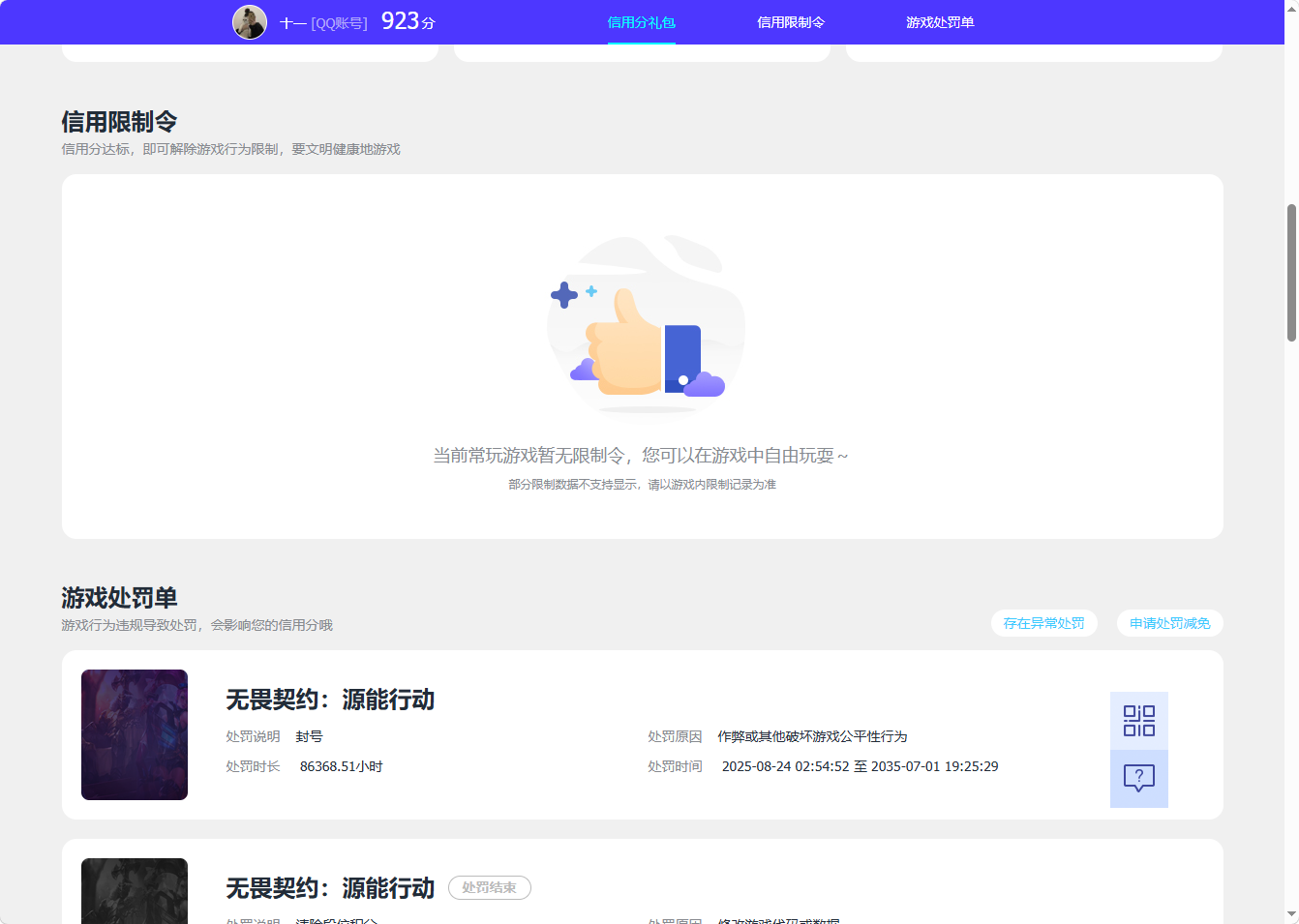Click the penalty duration 86368.51小时
The width and height of the screenshot is (1299, 924).
[x=341, y=766]
